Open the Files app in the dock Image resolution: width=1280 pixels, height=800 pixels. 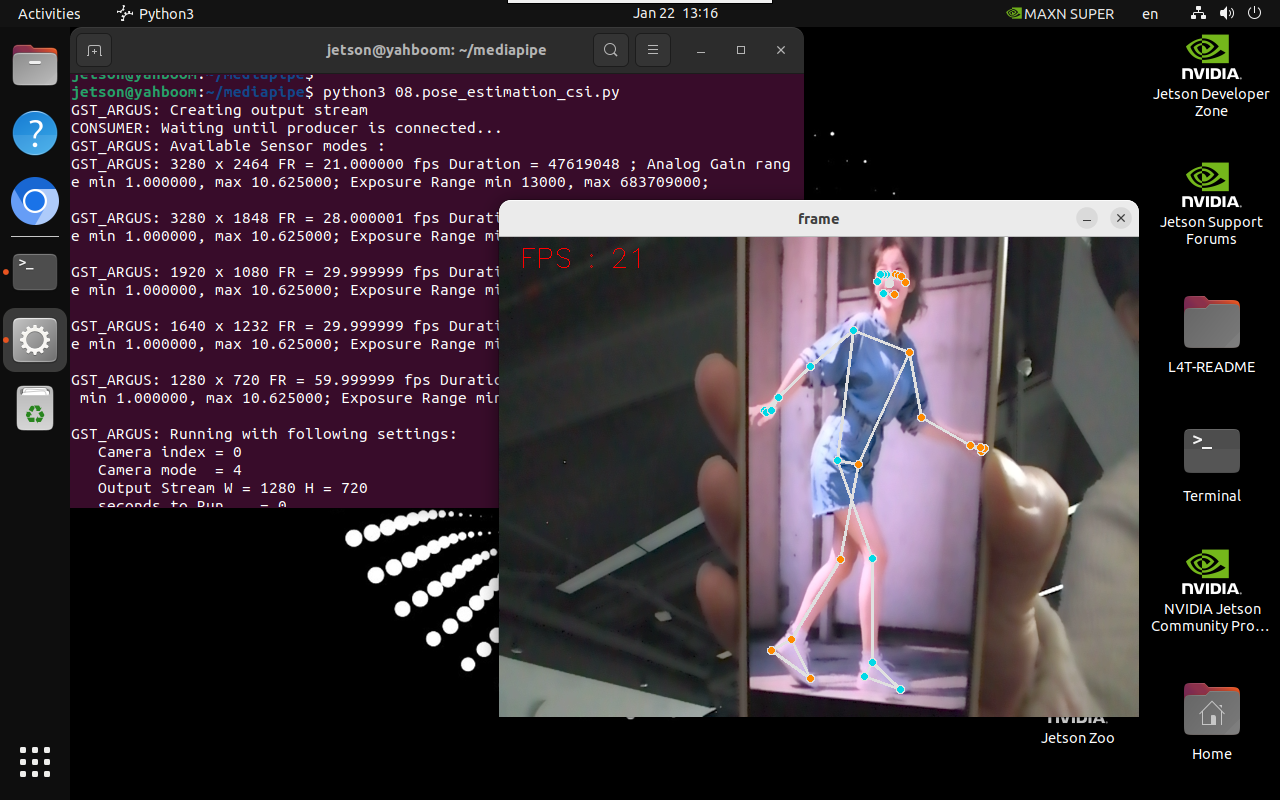[35, 65]
